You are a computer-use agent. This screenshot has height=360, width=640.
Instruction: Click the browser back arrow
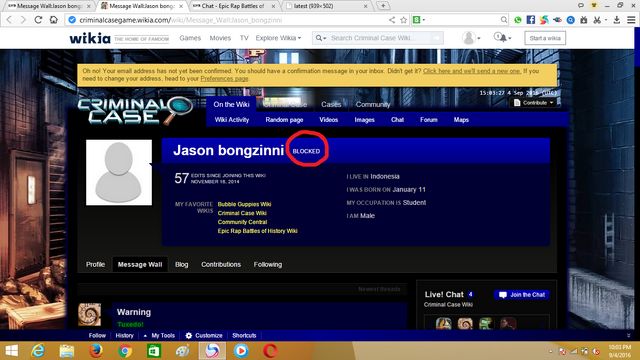click(9, 20)
